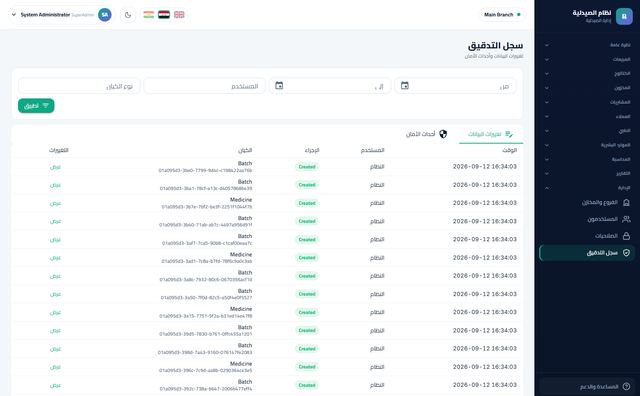Collapse the الإدارة administration sidebar section

(587, 188)
